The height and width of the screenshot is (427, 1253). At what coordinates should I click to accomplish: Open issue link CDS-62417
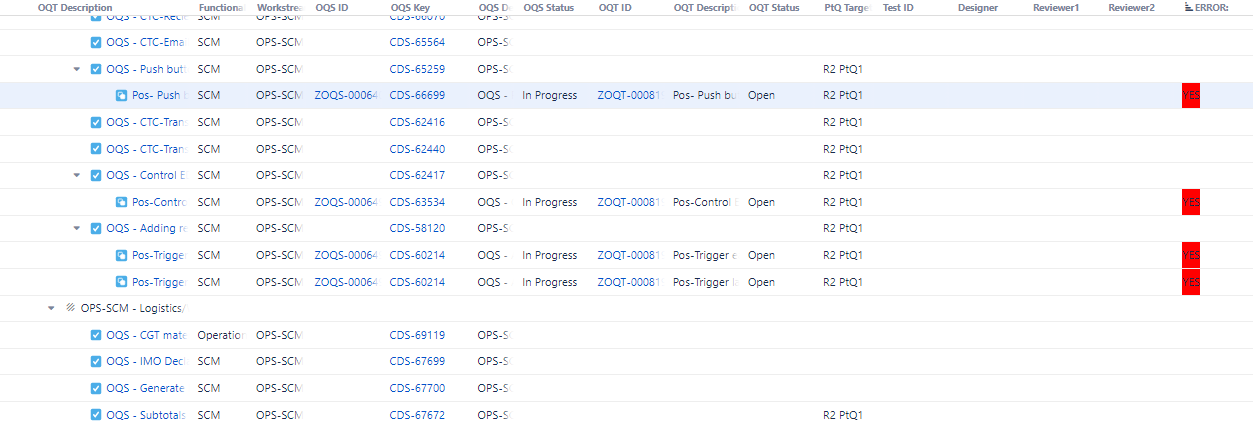[x=417, y=175]
